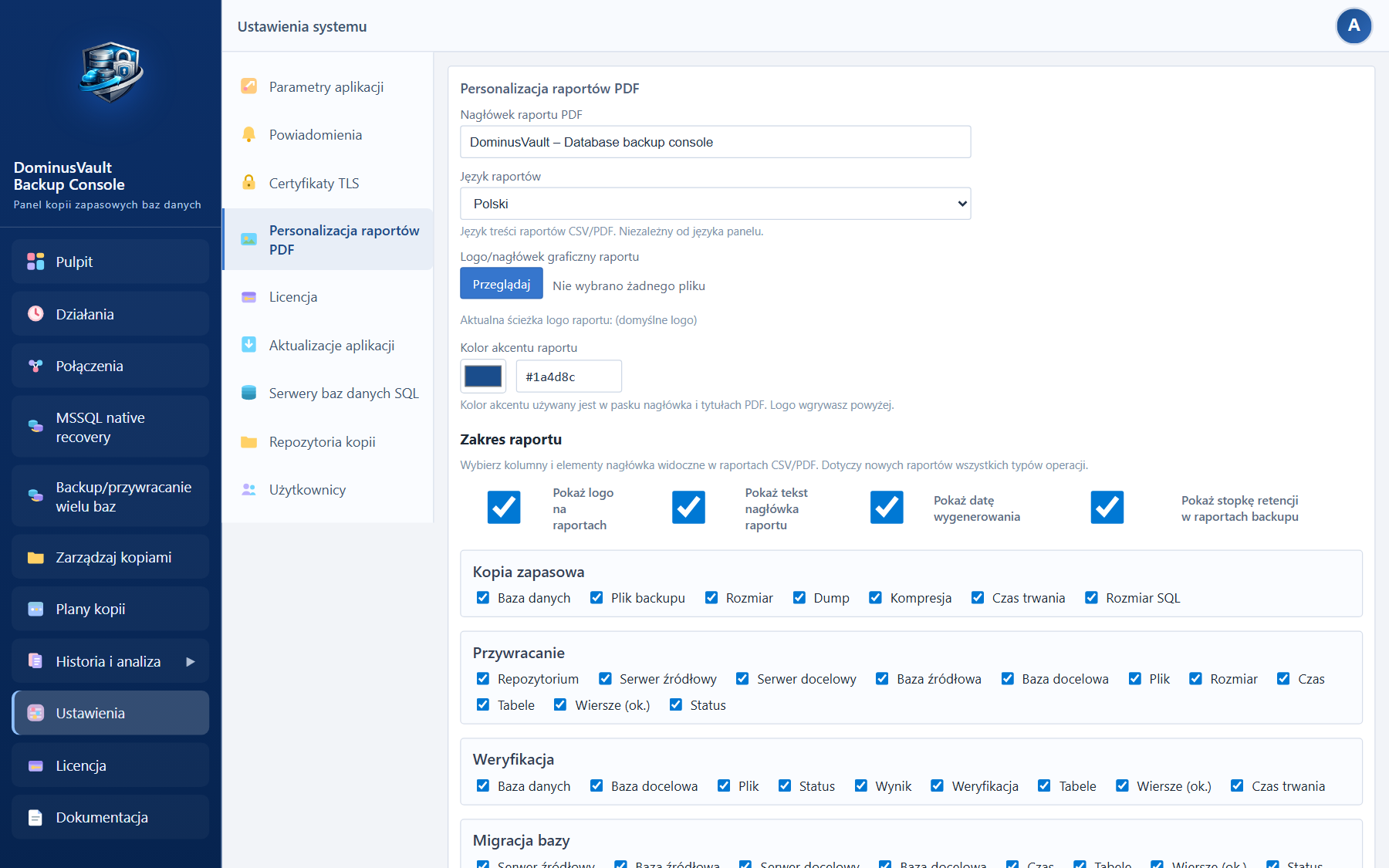Open the Język raportów dropdown
This screenshot has height=868, width=1389.
(x=715, y=204)
